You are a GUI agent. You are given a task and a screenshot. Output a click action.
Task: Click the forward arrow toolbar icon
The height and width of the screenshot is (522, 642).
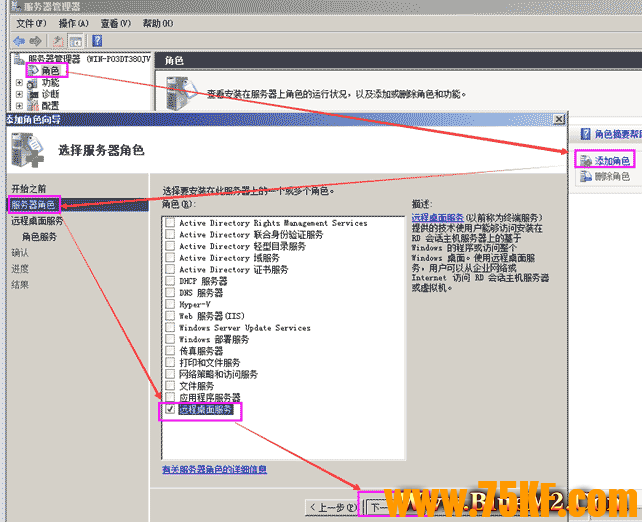pos(36,41)
